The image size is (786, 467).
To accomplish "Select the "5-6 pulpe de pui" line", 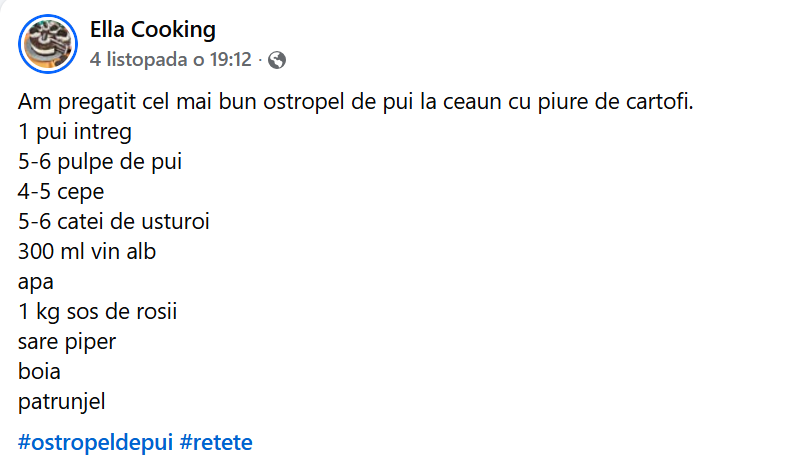I will [99, 162].
